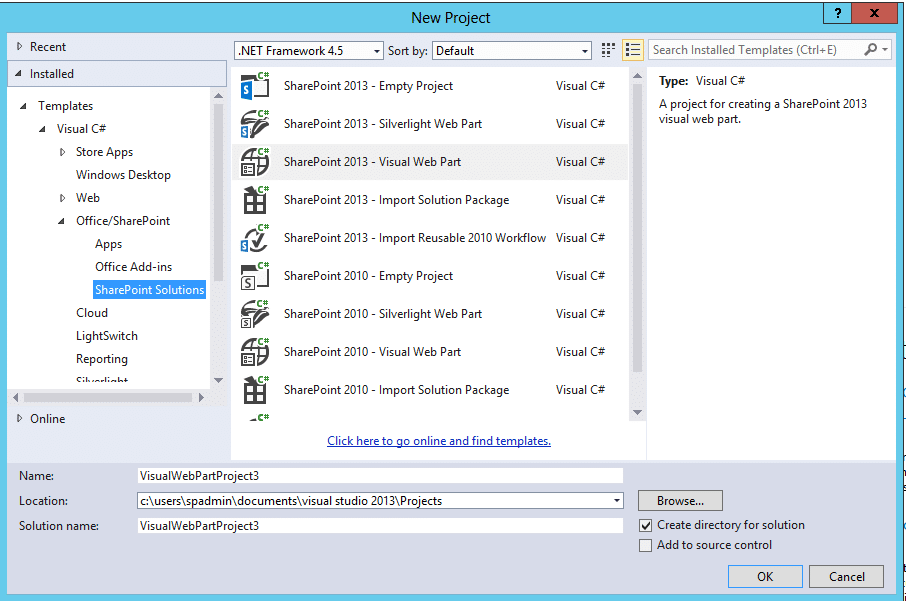Switch templates to small icons view
This screenshot has height=601, width=906.
point(608,50)
